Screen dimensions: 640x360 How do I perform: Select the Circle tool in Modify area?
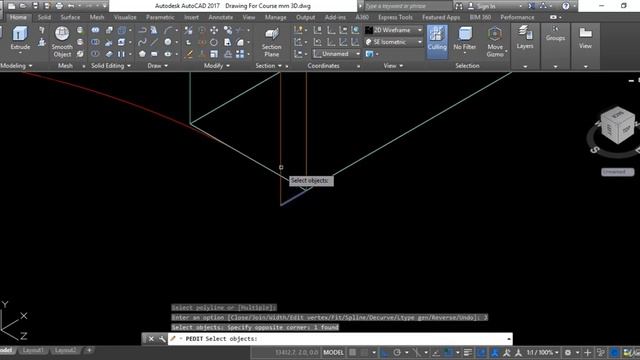[214, 42]
